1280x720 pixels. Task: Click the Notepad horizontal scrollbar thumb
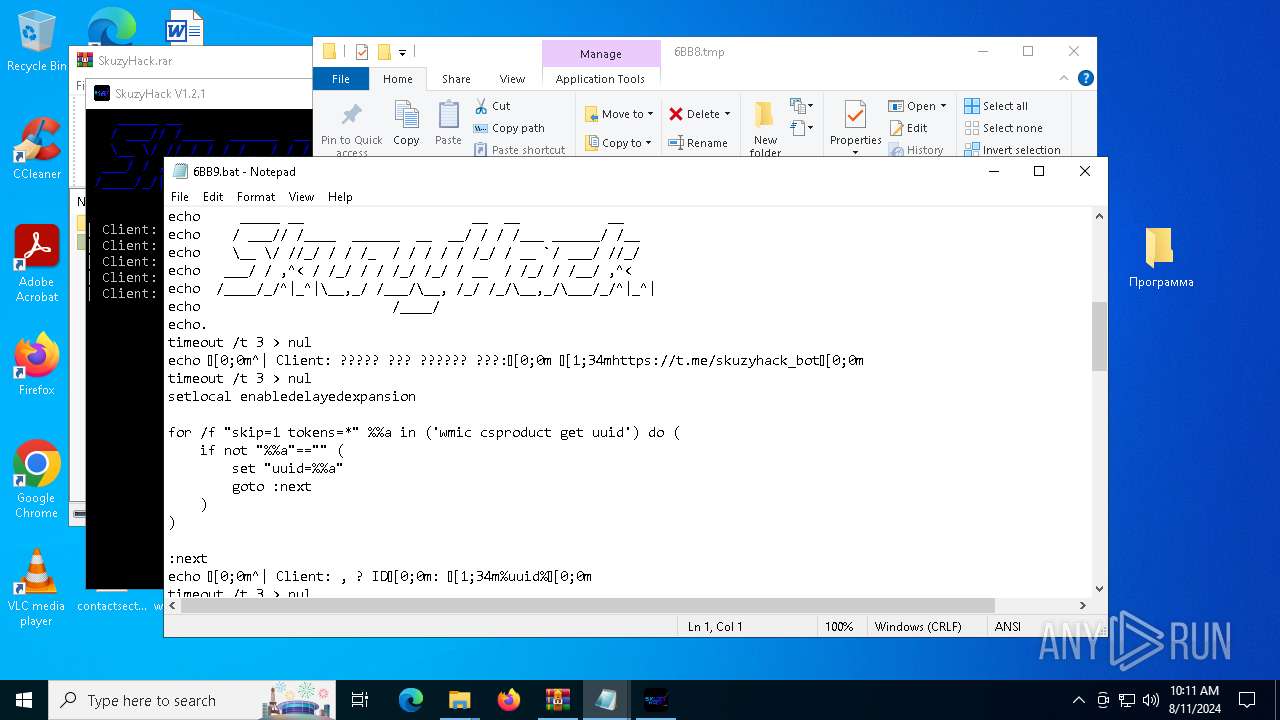click(x=588, y=605)
